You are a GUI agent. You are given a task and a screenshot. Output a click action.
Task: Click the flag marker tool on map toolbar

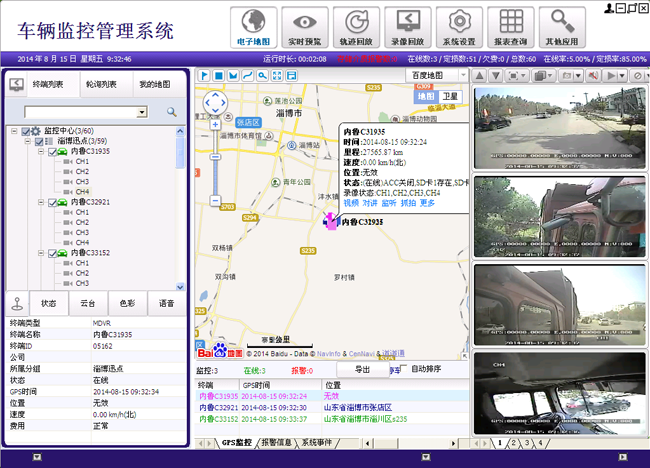click(204, 75)
